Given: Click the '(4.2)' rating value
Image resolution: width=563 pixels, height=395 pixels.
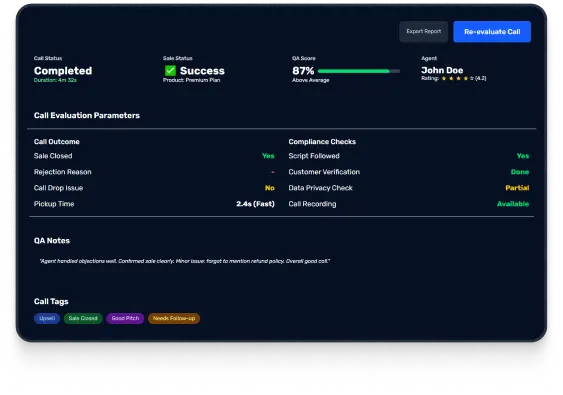Looking at the screenshot, I should [x=480, y=78].
